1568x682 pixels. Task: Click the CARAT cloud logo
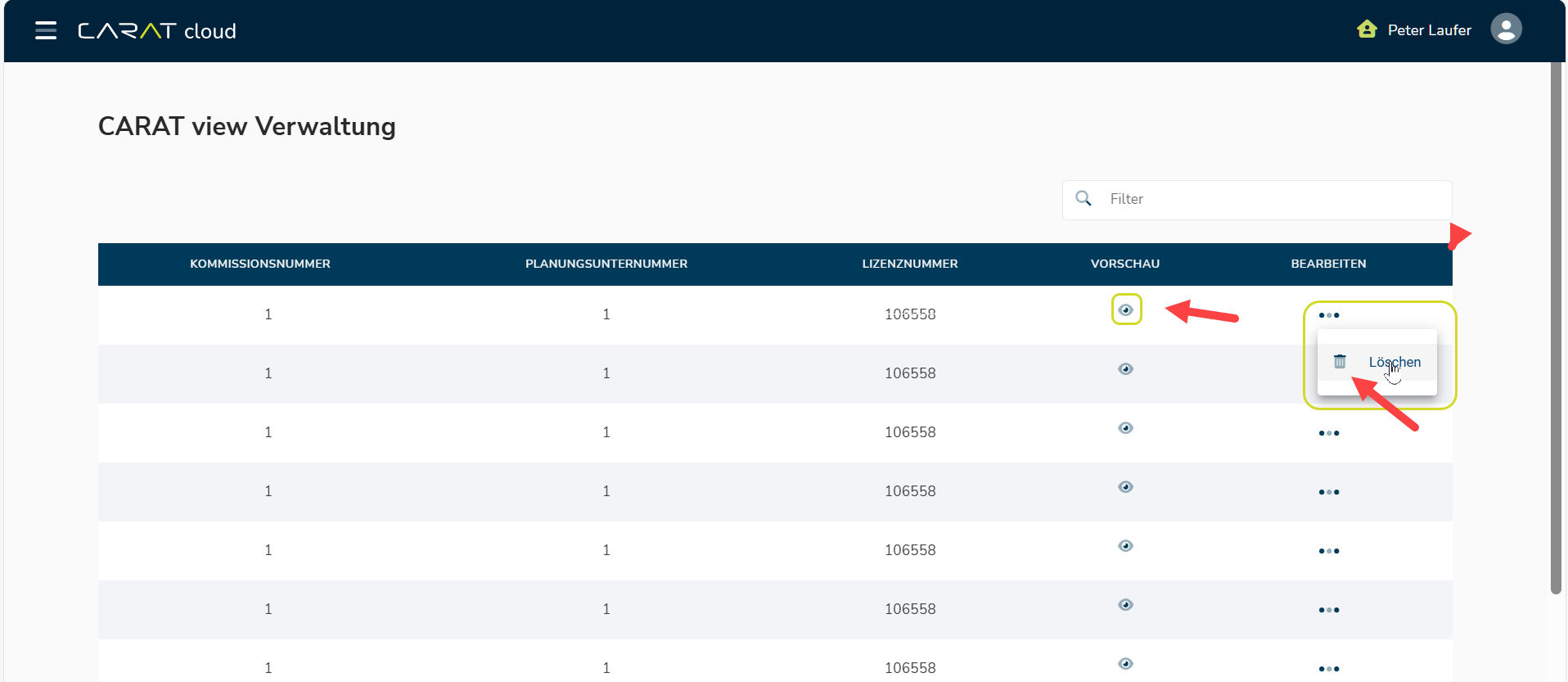[156, 31]
